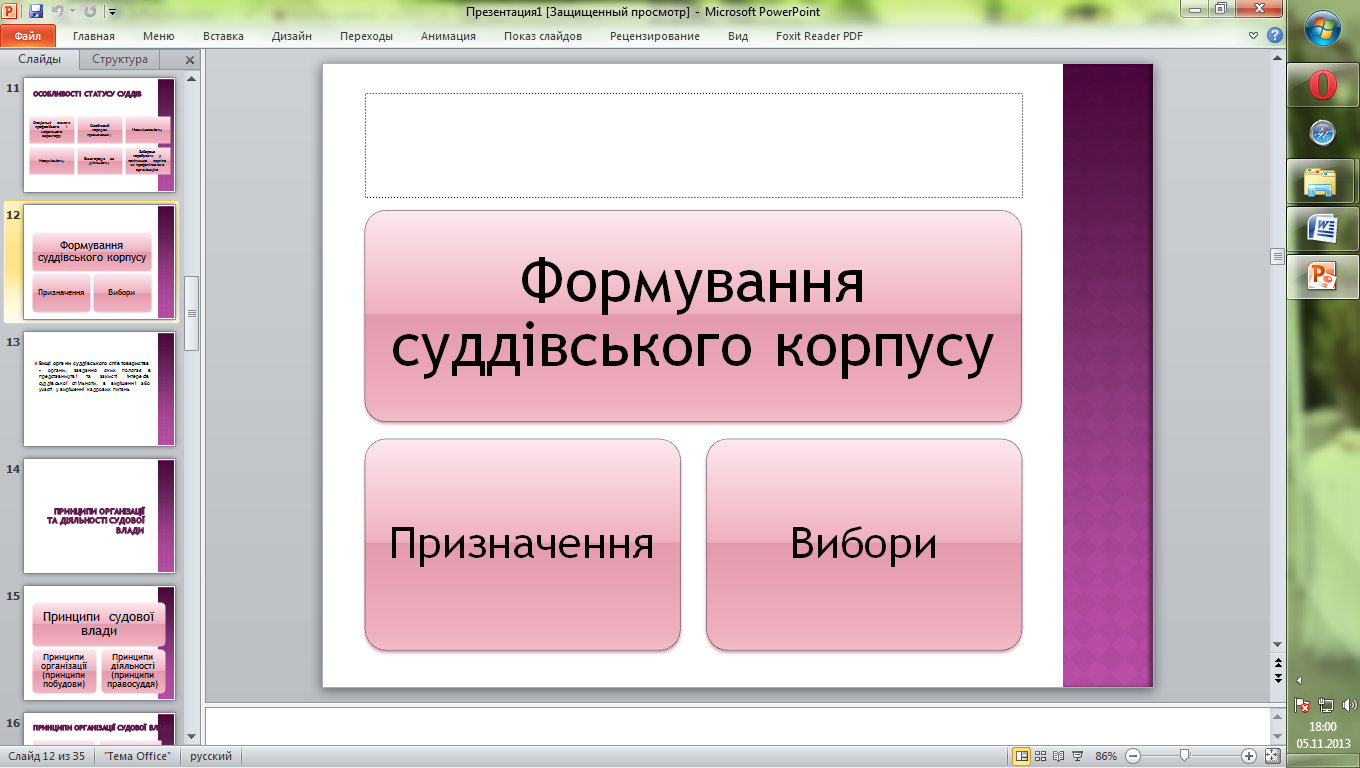Viewport: 1360px width, 768px height.
Task: Select the Вибори shape on slide
Action: tap(864, 544)
